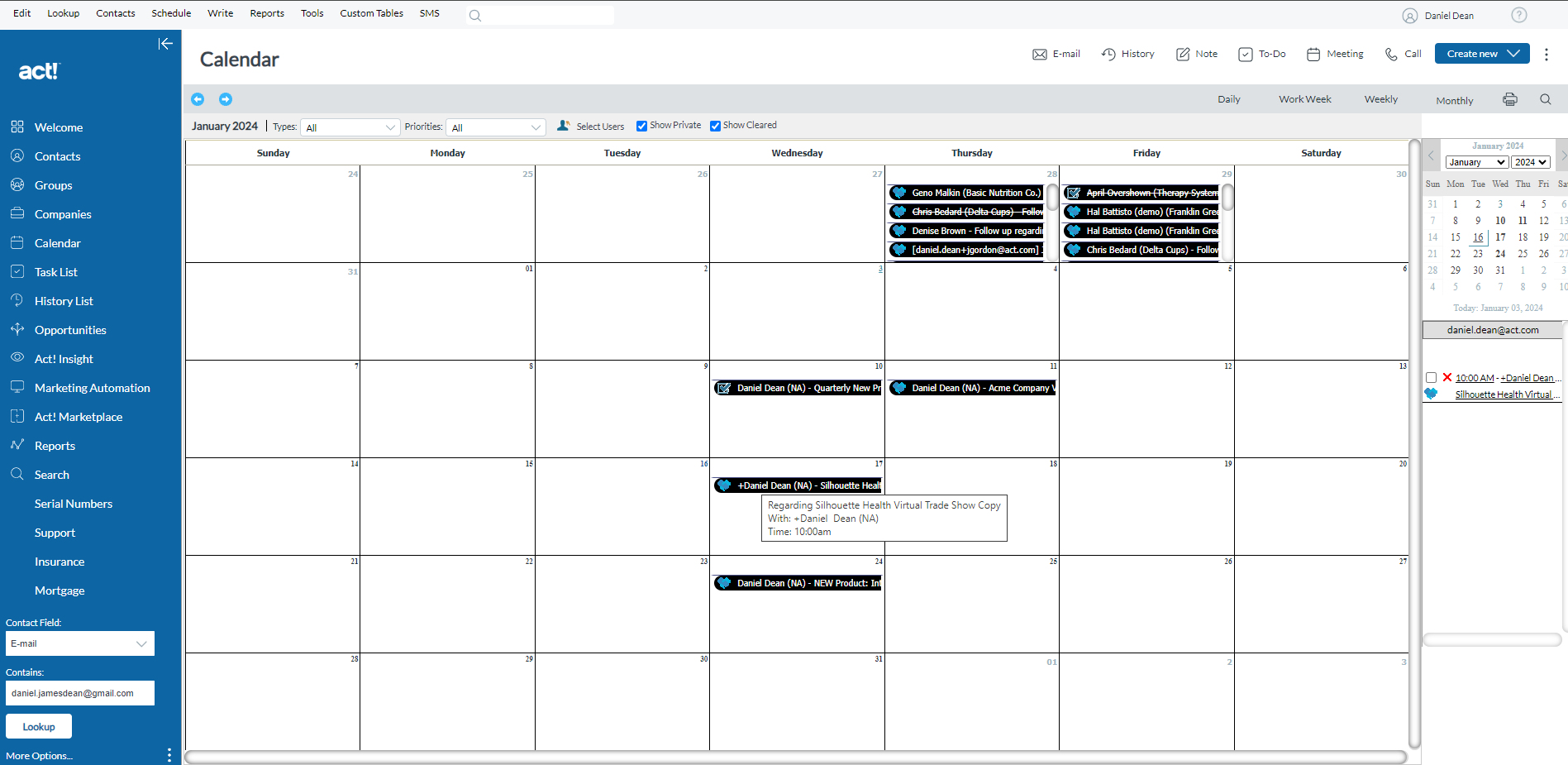Open More Options link

point(39,756)
